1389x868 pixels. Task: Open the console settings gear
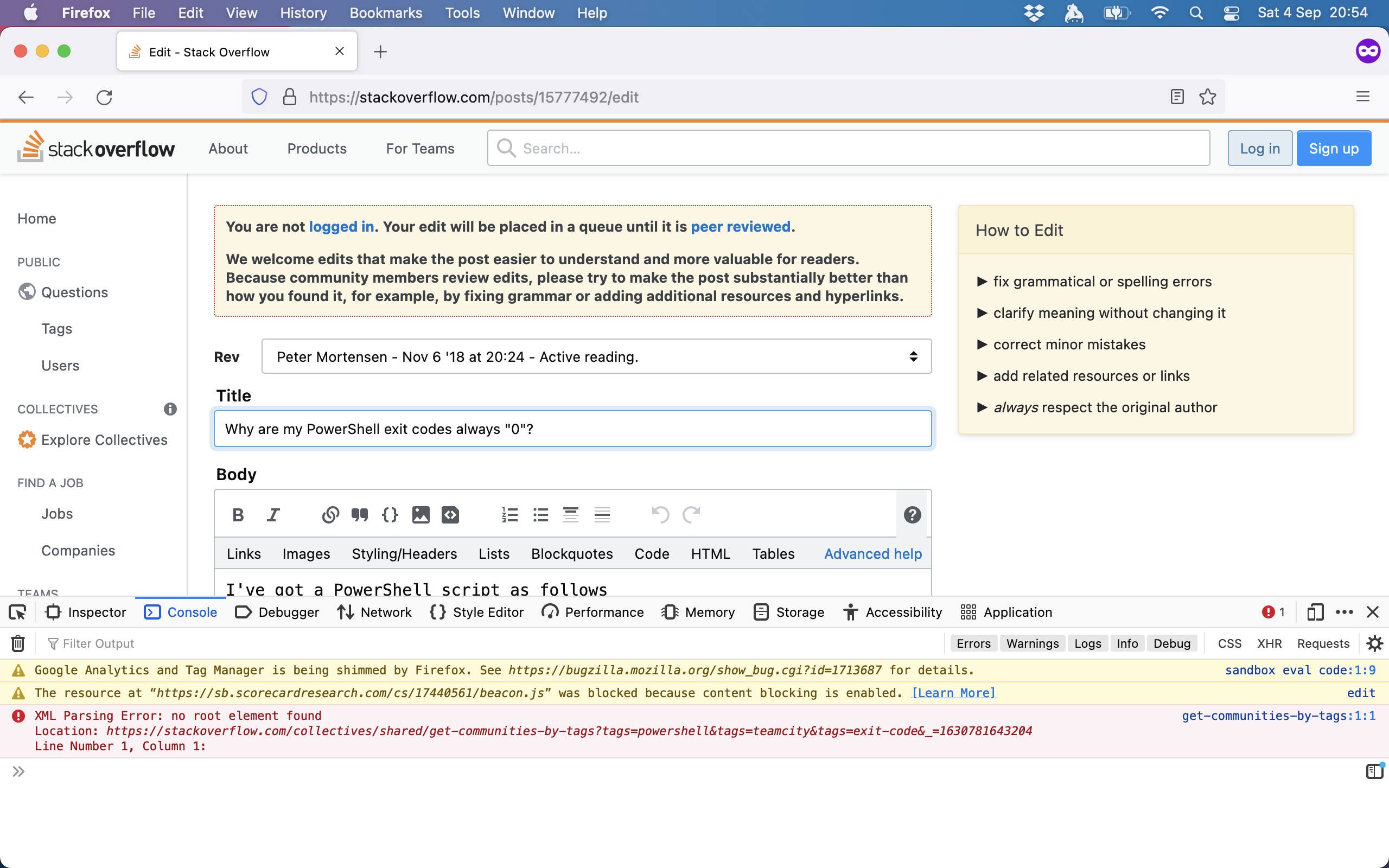[x=1375, y=643]
